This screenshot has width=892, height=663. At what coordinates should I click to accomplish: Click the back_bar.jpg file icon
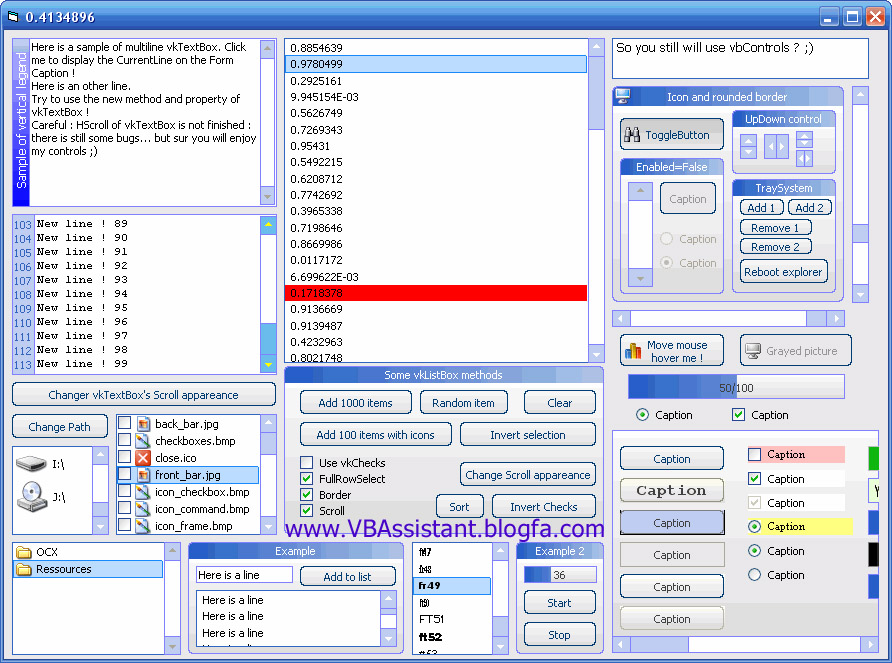point(143,424)
